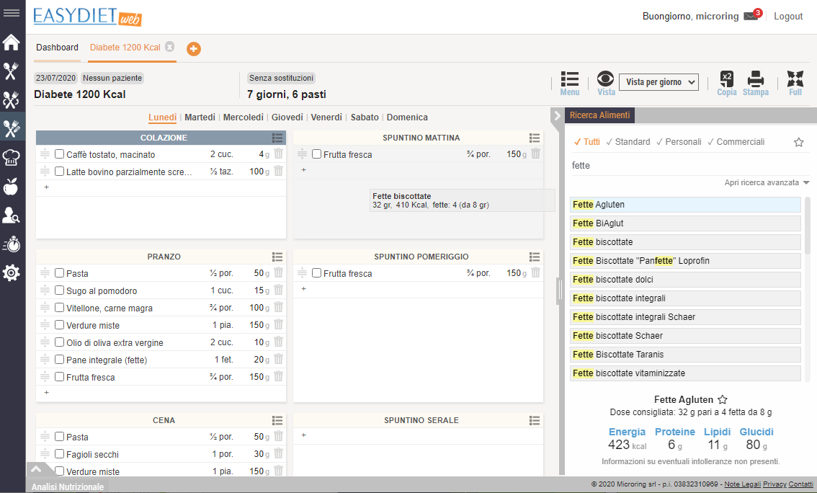The height and width of the screenshot is (493, 817).
Task: Click the food search field containing fette
Action: coord(680,165)
